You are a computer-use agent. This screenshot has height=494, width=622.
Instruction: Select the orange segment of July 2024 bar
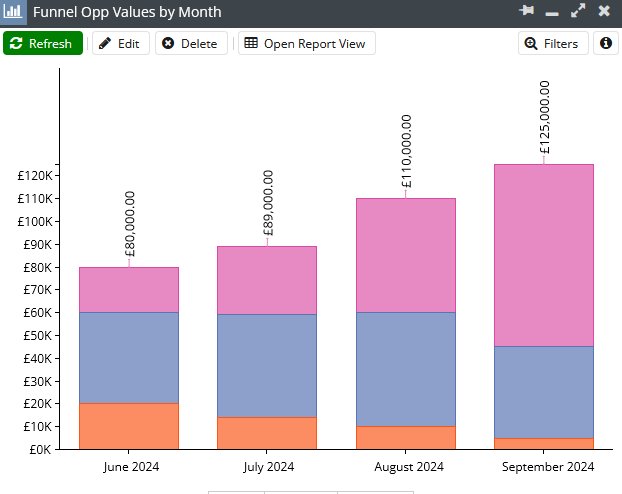point(267,433)
